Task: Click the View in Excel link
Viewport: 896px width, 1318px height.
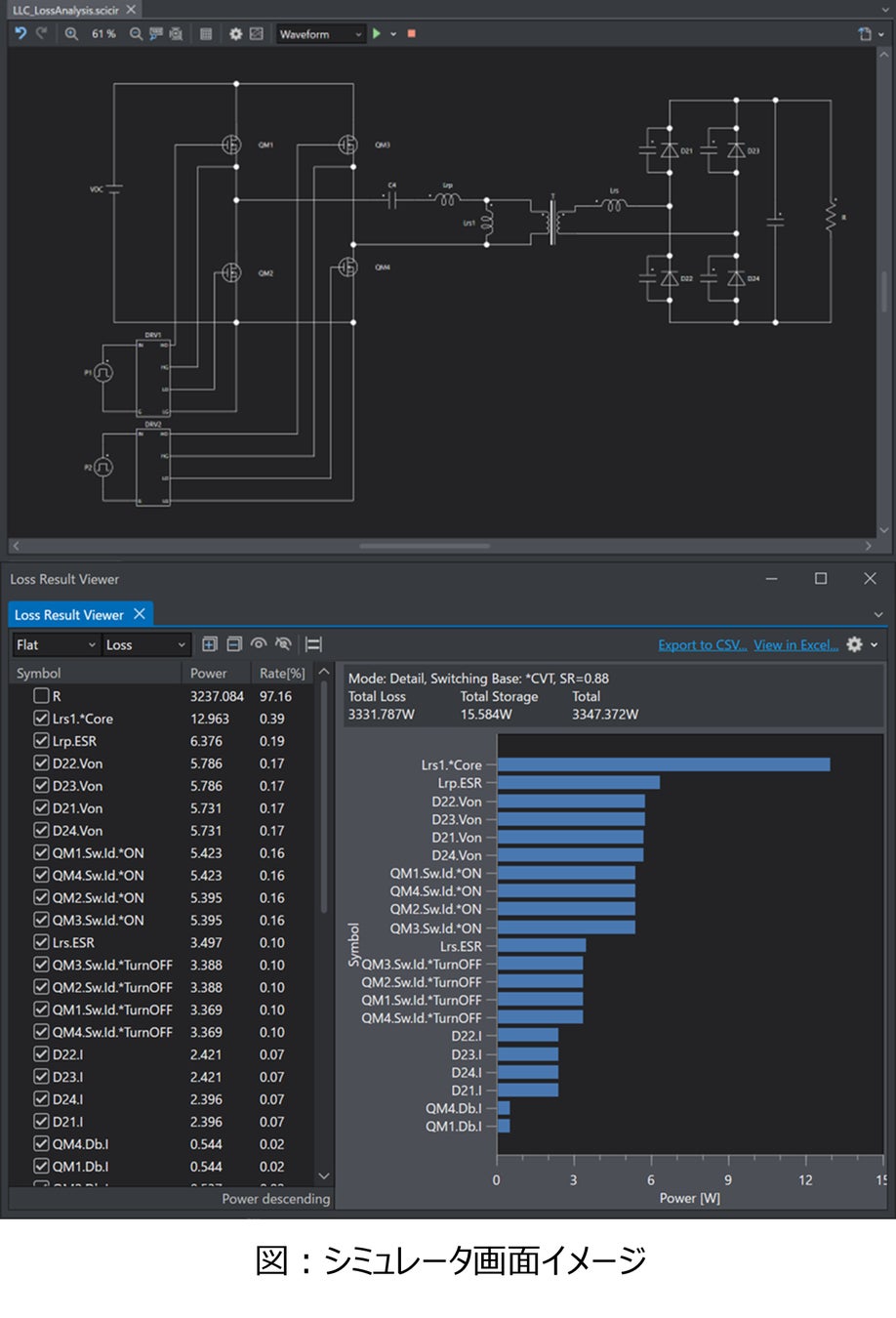Action: 795,645
